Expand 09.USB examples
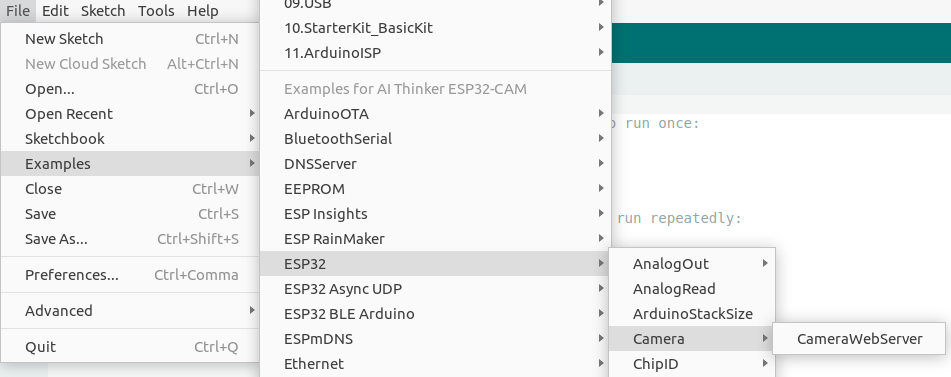 tap(435, 5)
